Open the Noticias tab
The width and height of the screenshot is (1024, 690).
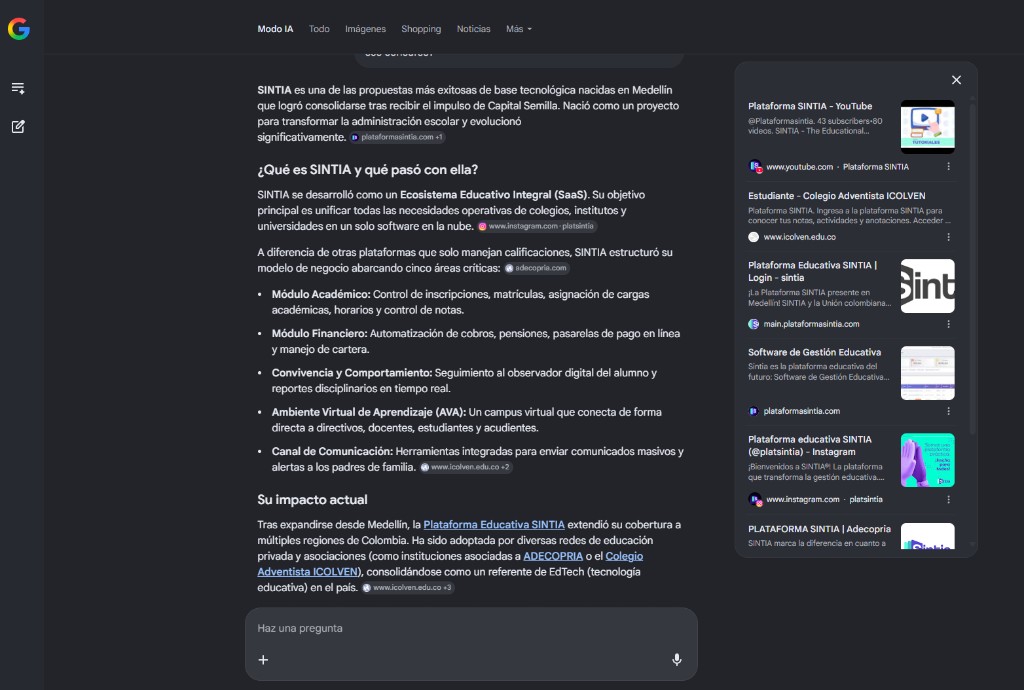click(473, 29)
